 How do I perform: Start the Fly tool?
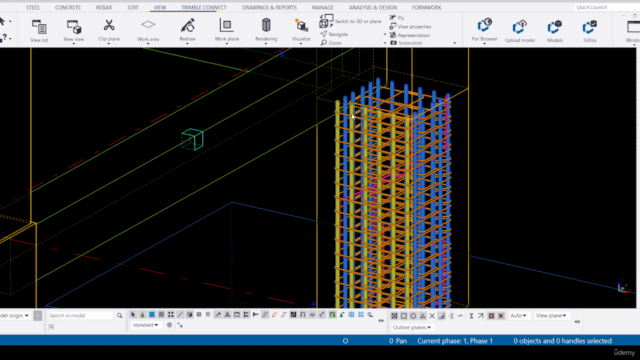point(397,18)
